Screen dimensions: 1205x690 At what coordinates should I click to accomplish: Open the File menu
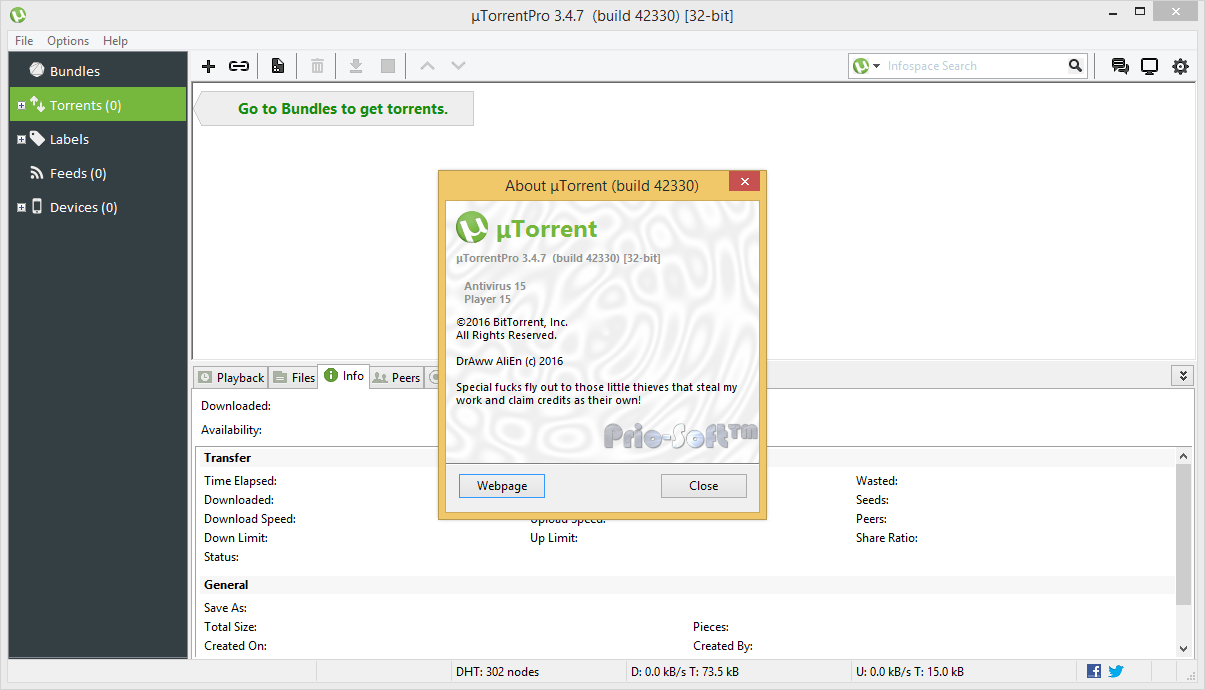pyautogui.click(x=24, y=41)
